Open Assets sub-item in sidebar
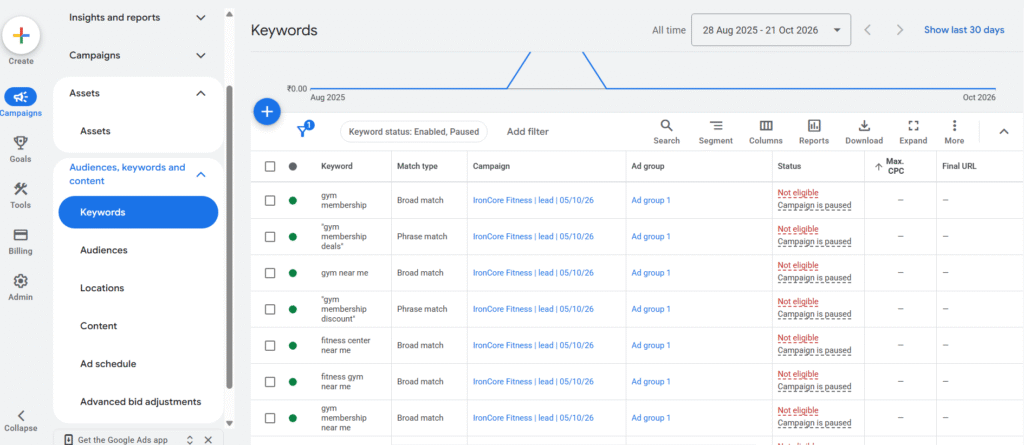Image resolution: width=1024 pixels, height=445 pixels. [x=95, y=131]
